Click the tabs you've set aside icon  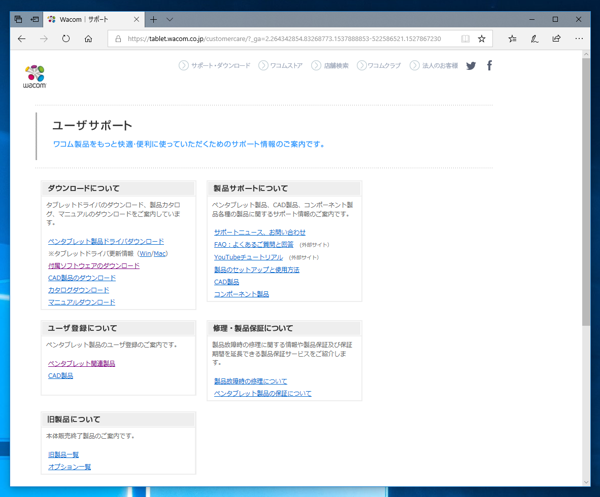(18, 19)
